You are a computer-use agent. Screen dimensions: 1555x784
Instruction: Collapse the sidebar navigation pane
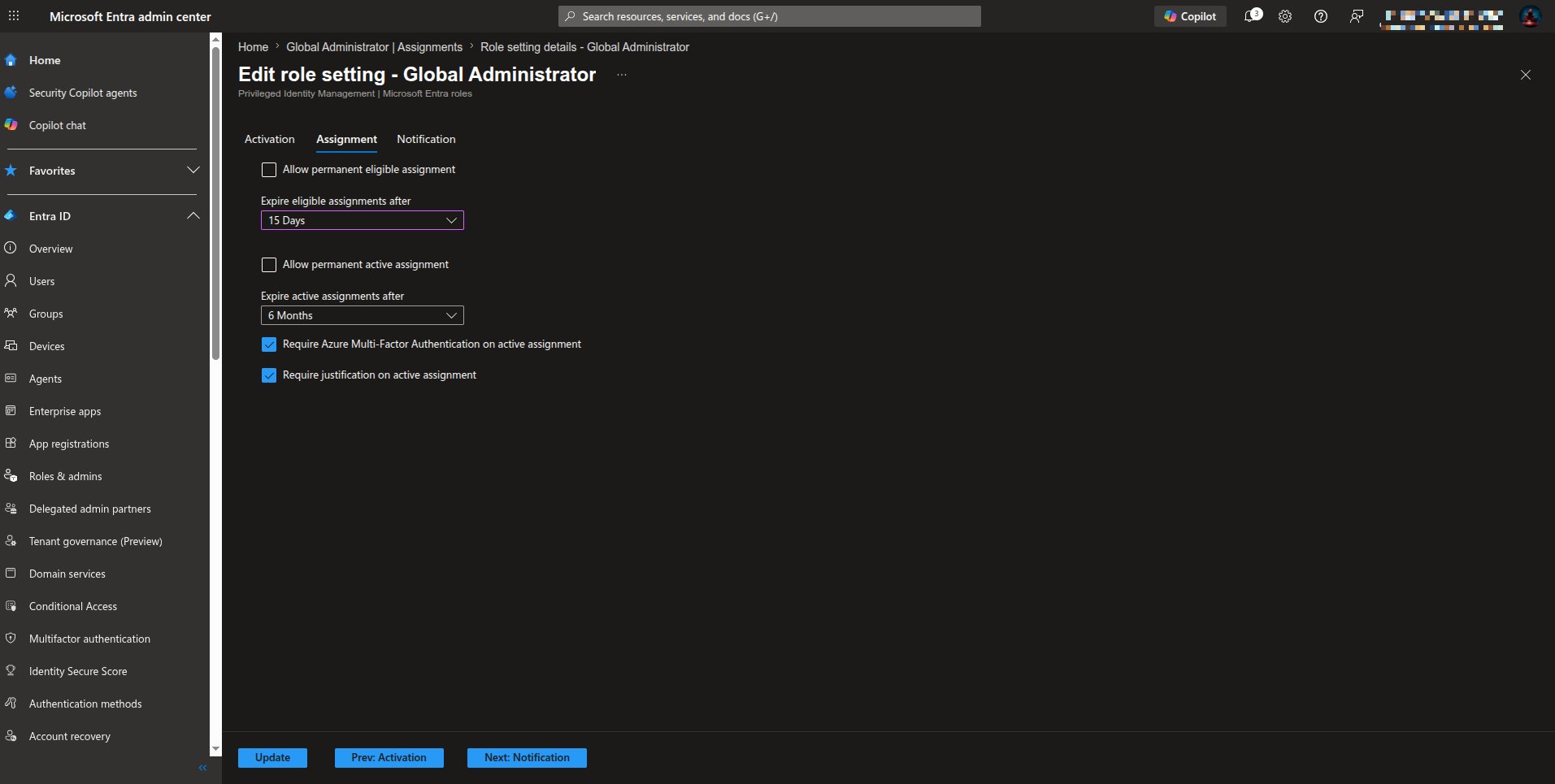click(202, 768)
